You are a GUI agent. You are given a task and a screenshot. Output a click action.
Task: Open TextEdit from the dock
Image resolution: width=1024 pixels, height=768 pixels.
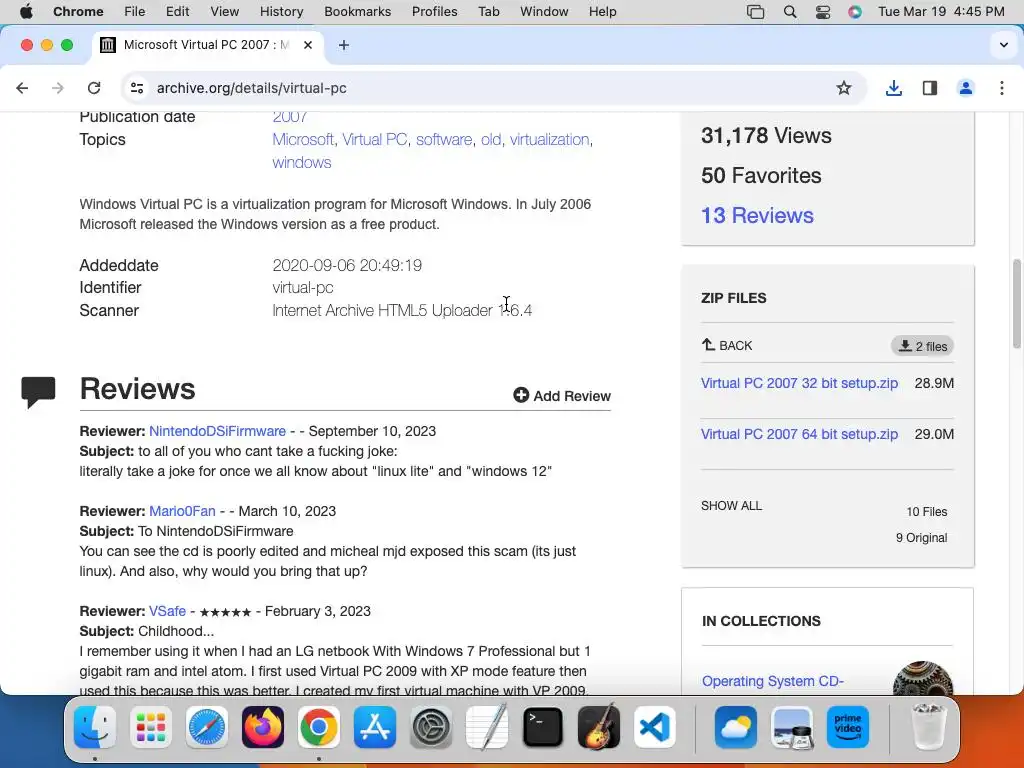click(487, 727)
